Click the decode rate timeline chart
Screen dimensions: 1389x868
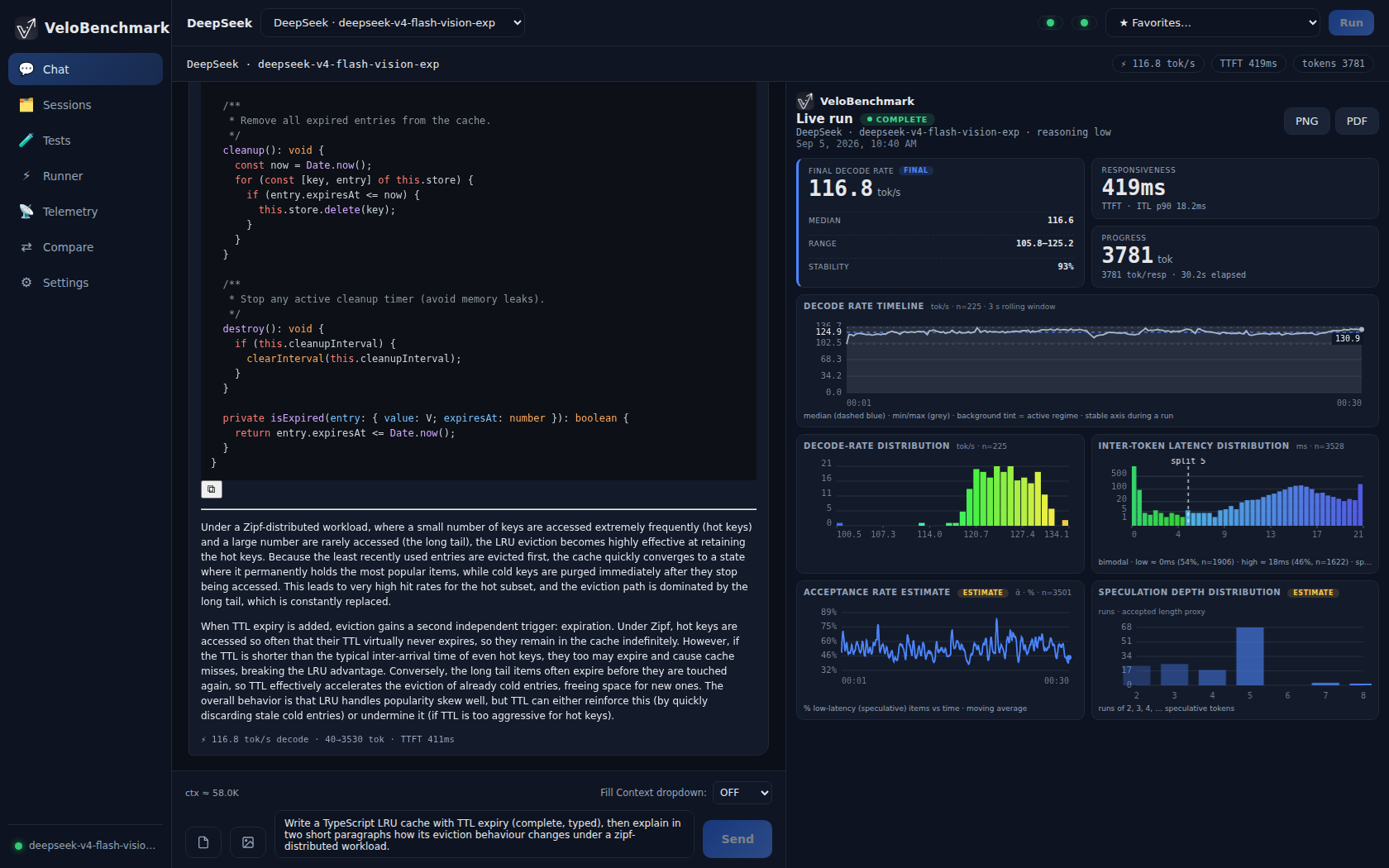(1088, 360)
